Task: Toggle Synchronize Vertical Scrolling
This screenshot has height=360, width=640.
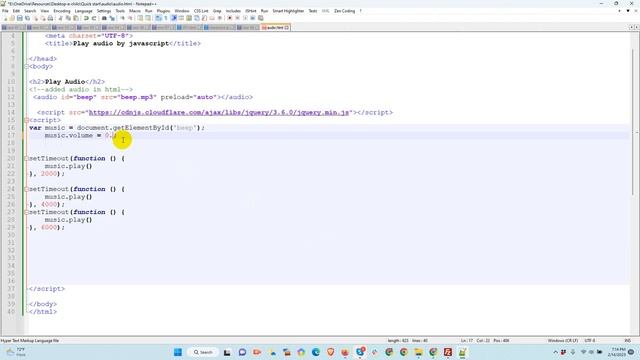Action: coord(140,18)
